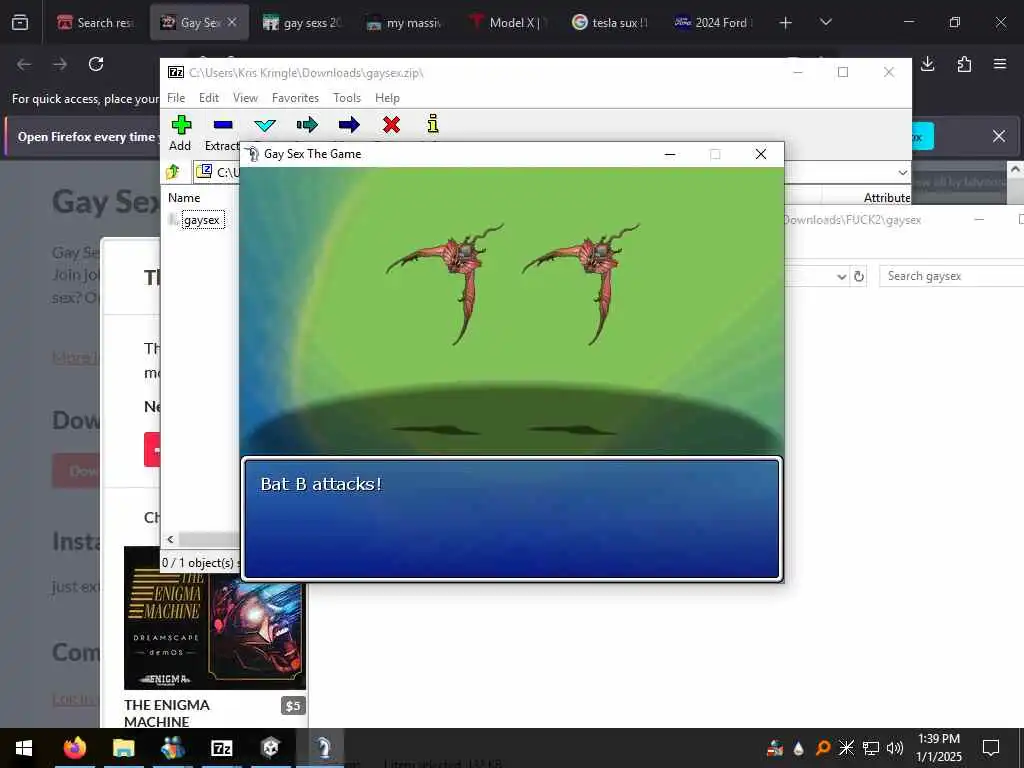1024x768 pixels.
Task: Open the Tools menu in 7-Zip
Action: click(347, 98)
